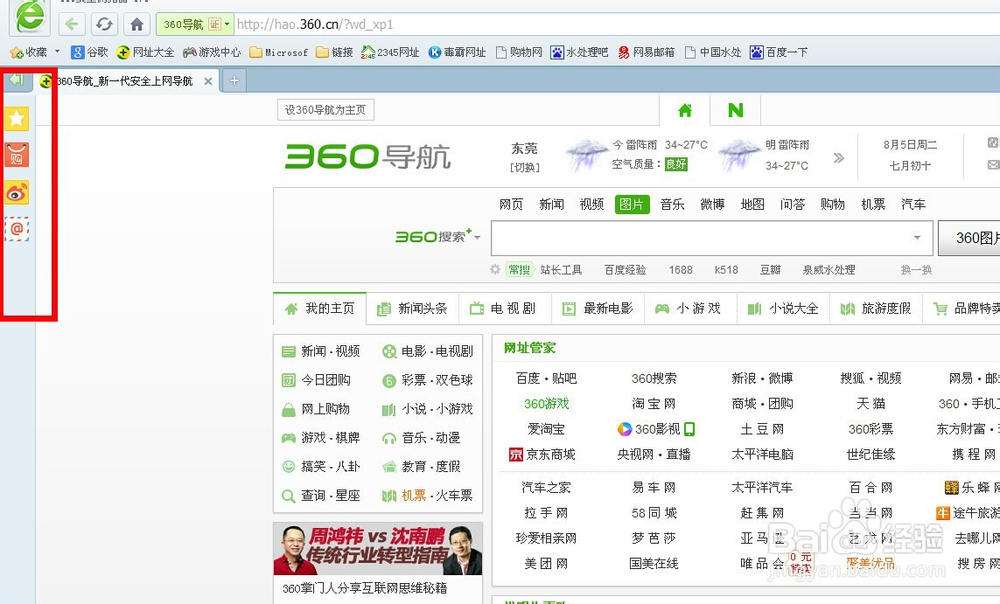Click the browser address bar URL
1000x604 pixels.
tap(315, 24)
